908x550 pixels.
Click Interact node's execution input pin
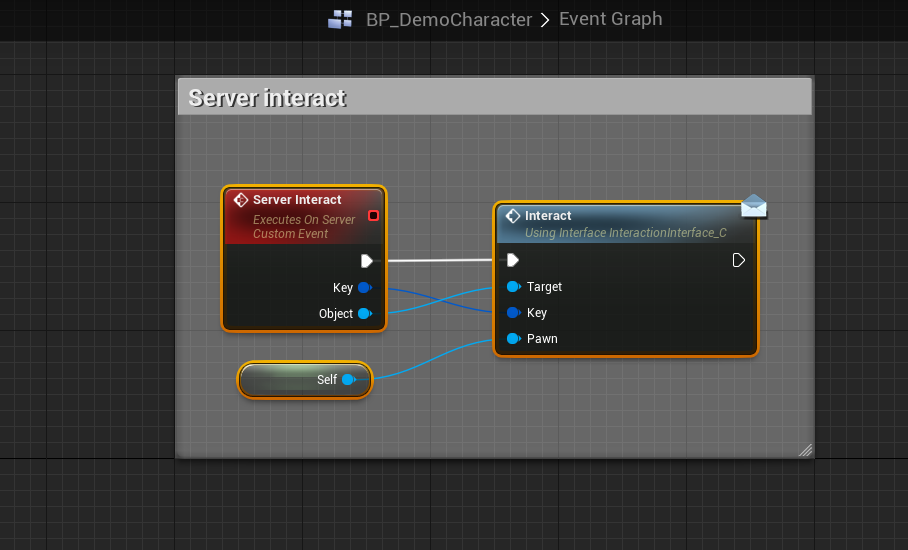pos(512,260)
